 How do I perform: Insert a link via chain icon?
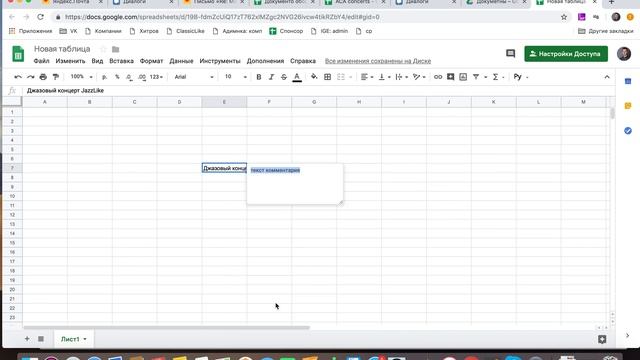pyautogui.click(x=438, y=77)
